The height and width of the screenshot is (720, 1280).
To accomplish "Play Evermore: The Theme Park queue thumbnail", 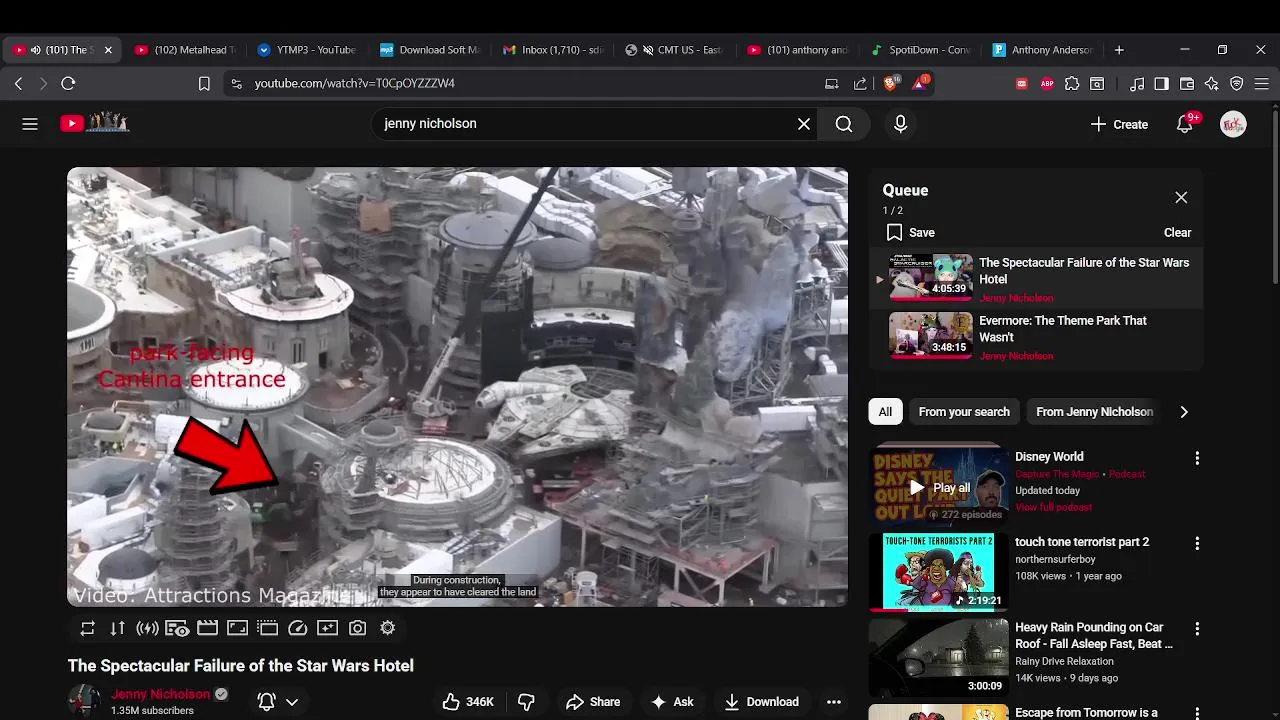I will [x=930, y=336].
